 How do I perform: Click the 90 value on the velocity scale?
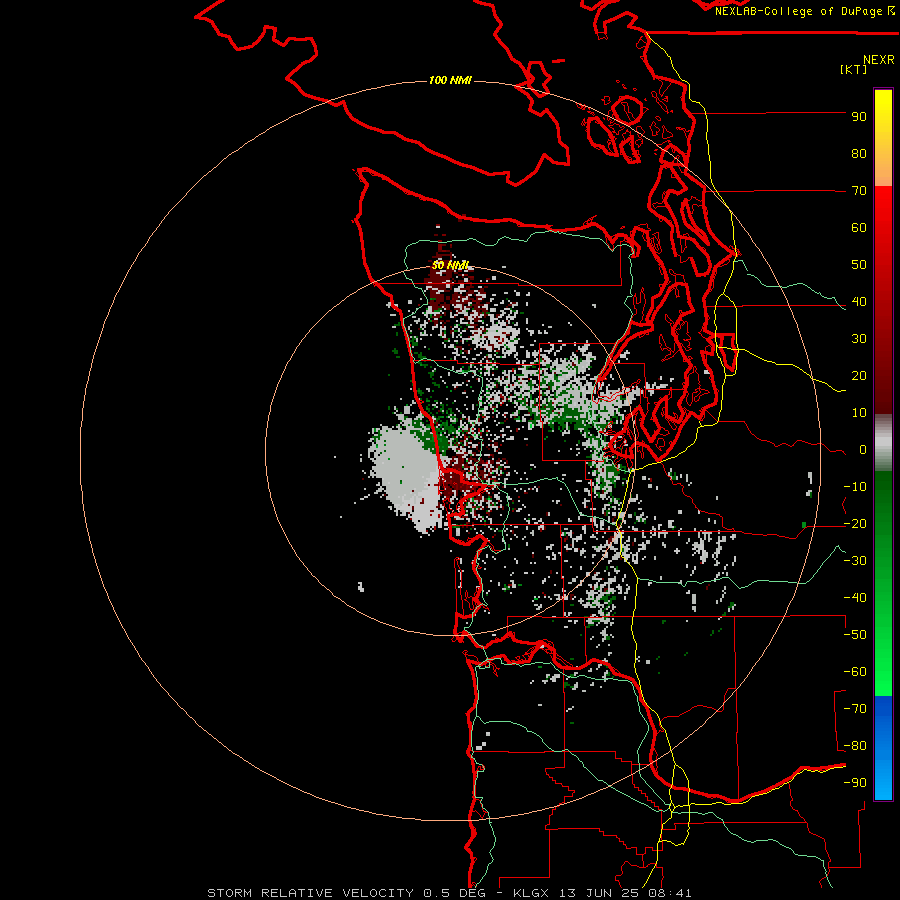859,117
